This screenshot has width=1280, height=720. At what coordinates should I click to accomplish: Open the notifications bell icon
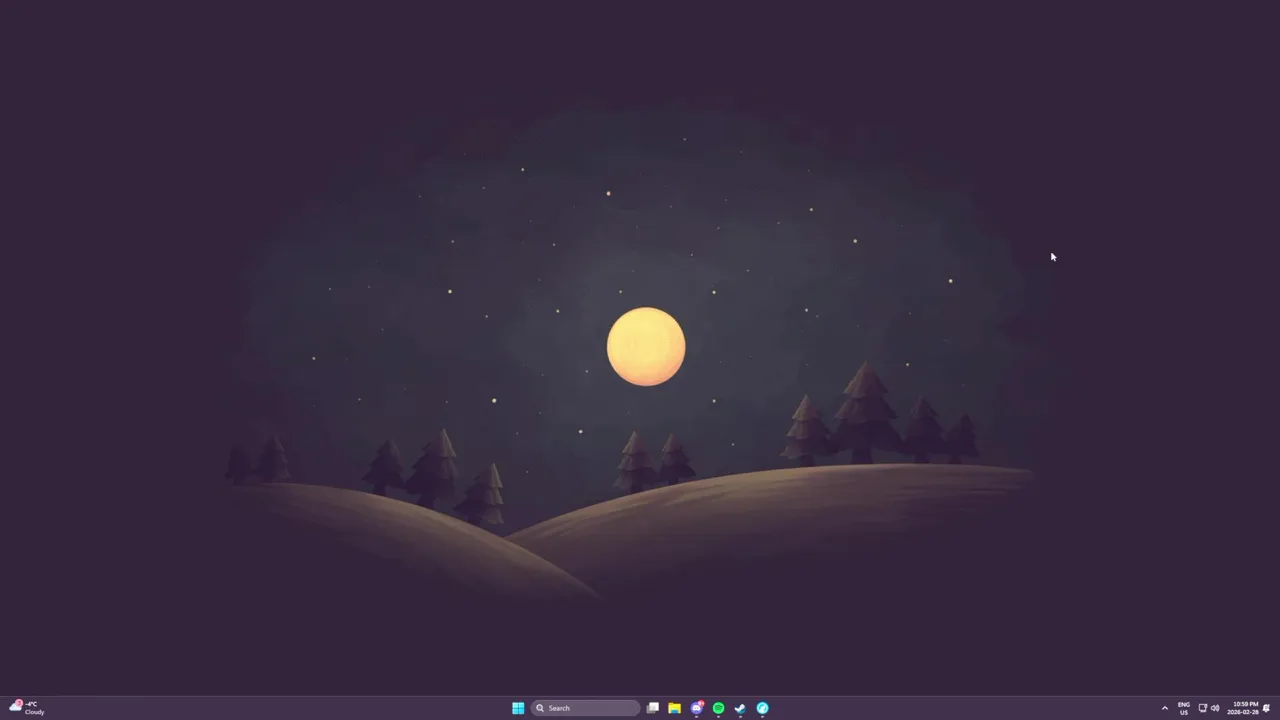(x=1267, y=708)
